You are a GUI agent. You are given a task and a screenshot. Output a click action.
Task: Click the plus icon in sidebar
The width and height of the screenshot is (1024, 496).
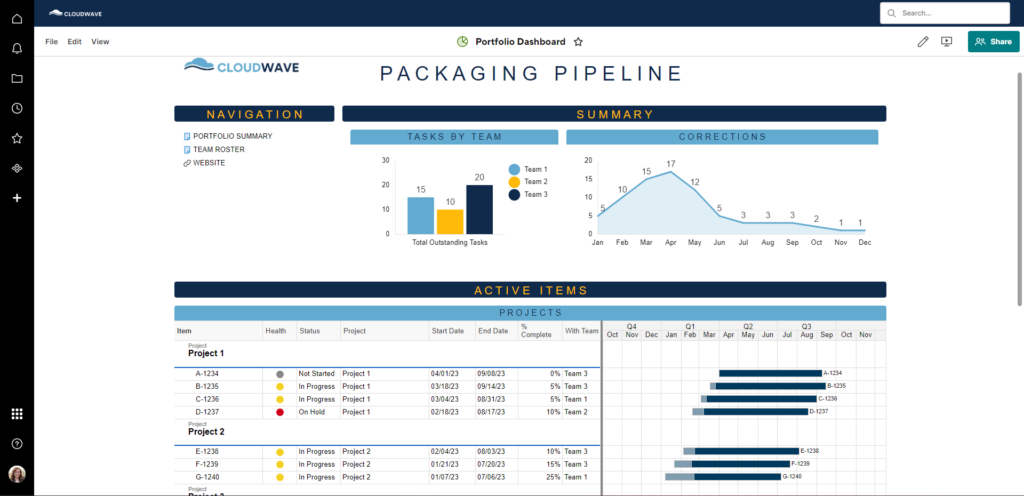point(17,198)
